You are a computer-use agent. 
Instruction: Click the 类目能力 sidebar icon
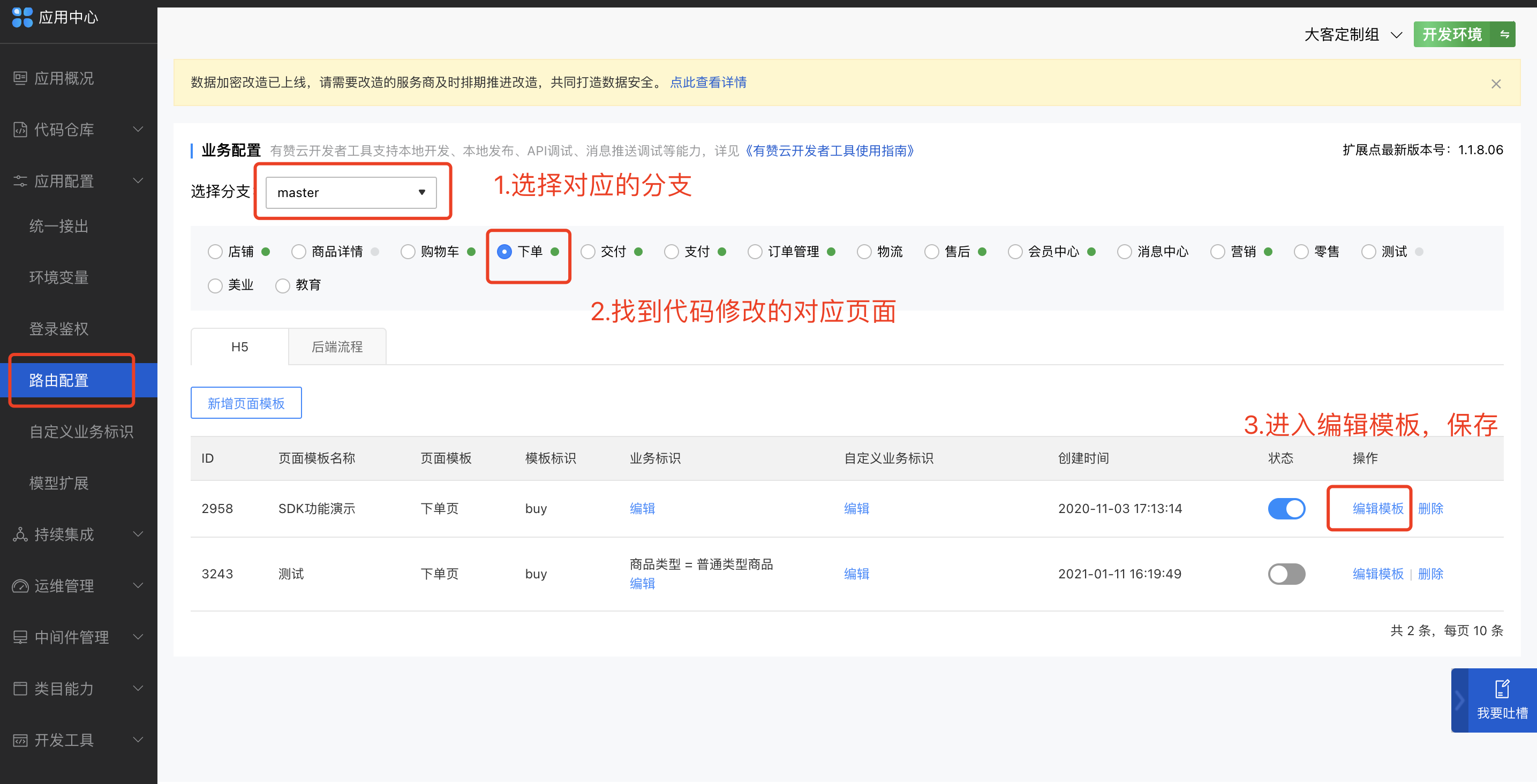(x=20, y=689)
